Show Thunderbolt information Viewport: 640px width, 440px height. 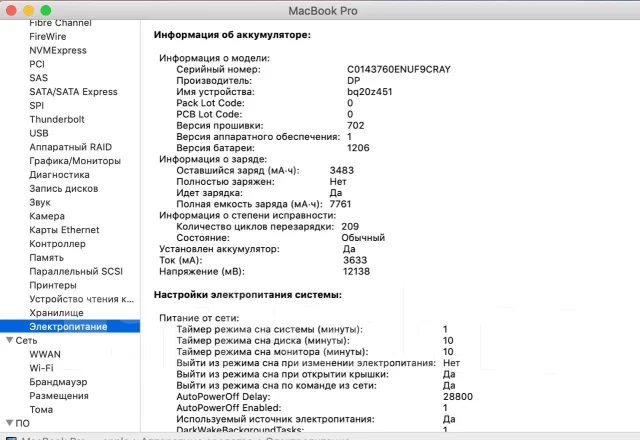pyautogui.click(x=57, y=120)
